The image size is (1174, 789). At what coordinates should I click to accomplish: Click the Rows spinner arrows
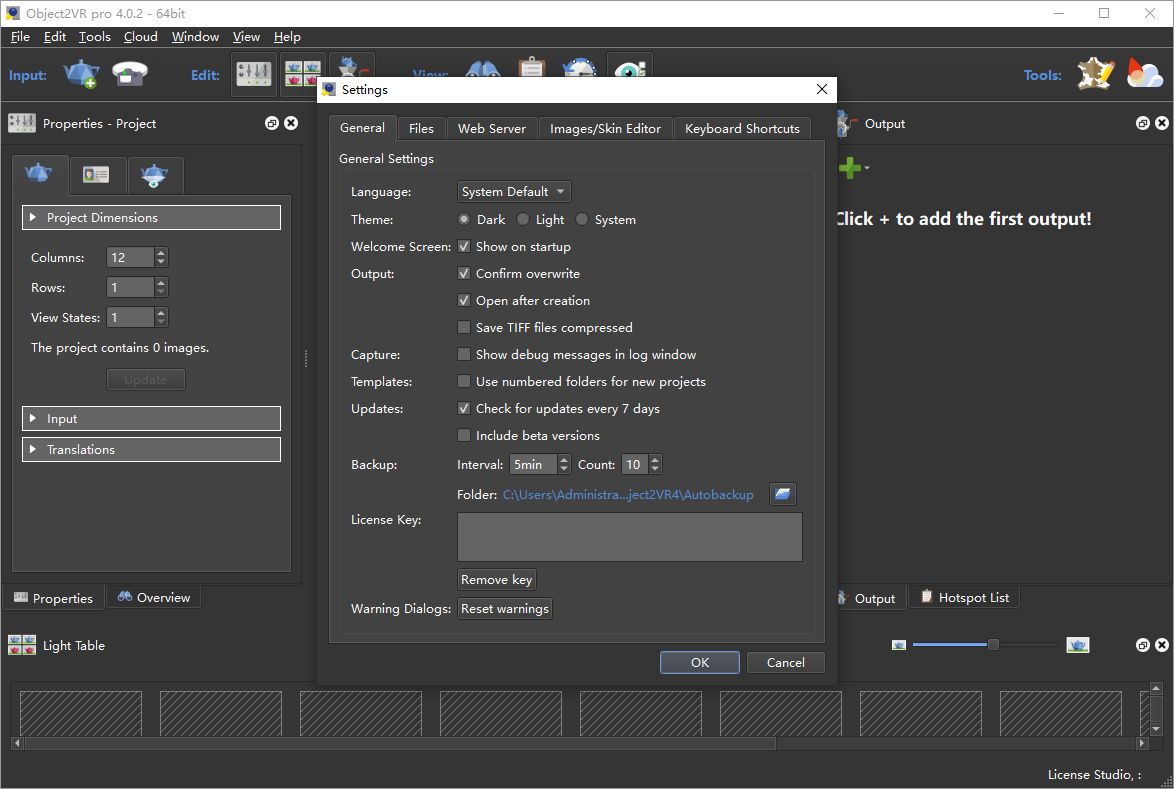pyautogui.click(x=161, y=287)
